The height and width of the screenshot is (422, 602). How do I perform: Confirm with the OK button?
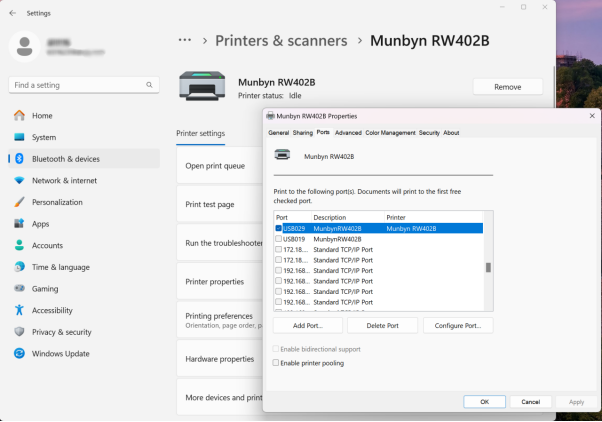(485, 402)
